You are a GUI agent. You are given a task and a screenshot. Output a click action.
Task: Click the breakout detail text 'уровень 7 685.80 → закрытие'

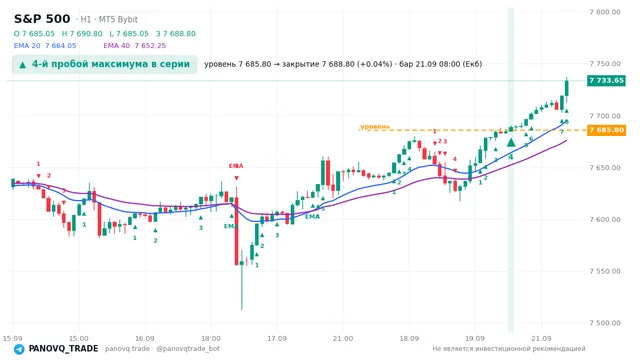pos(261,64)
